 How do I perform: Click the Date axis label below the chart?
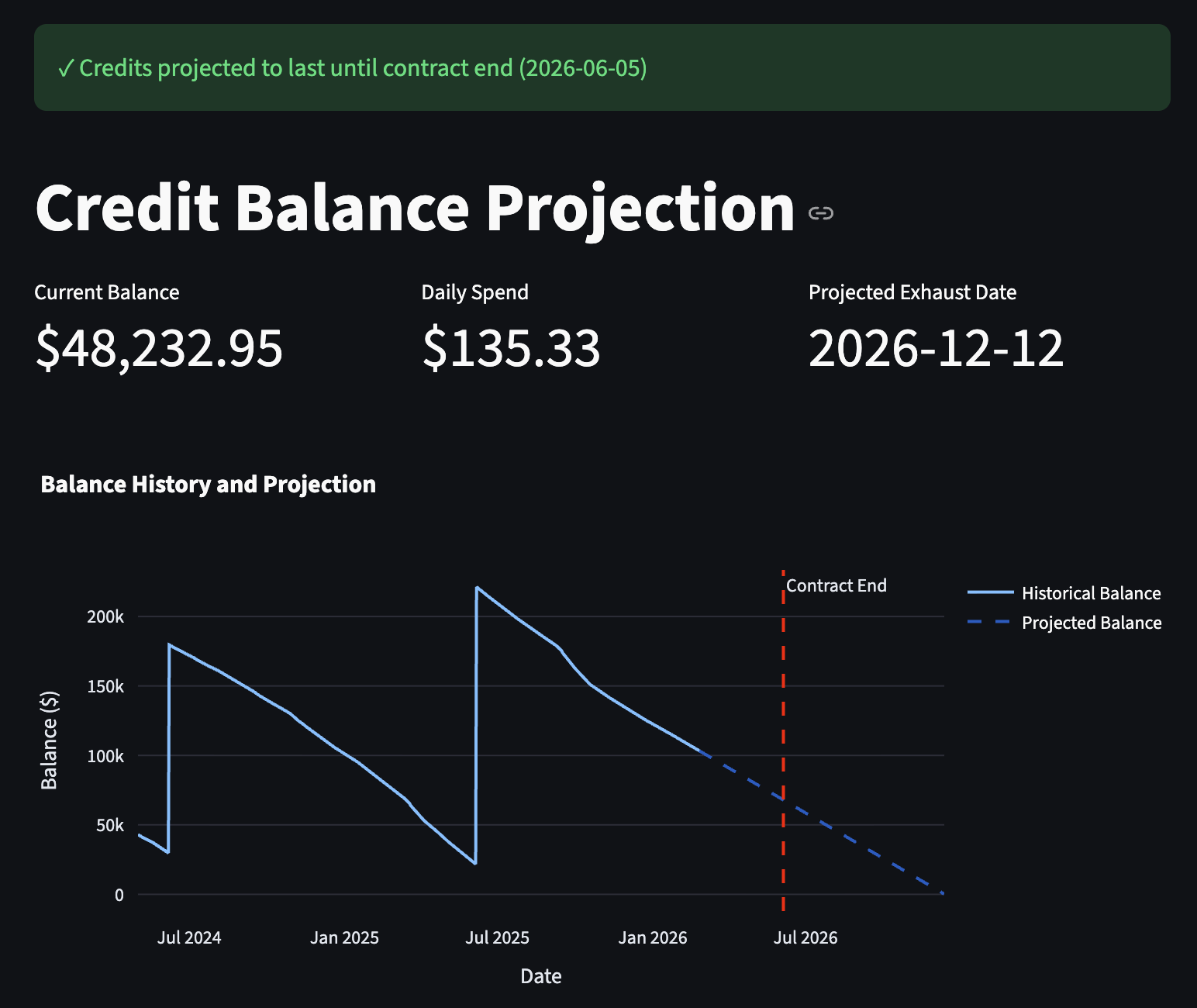point(540,976)
